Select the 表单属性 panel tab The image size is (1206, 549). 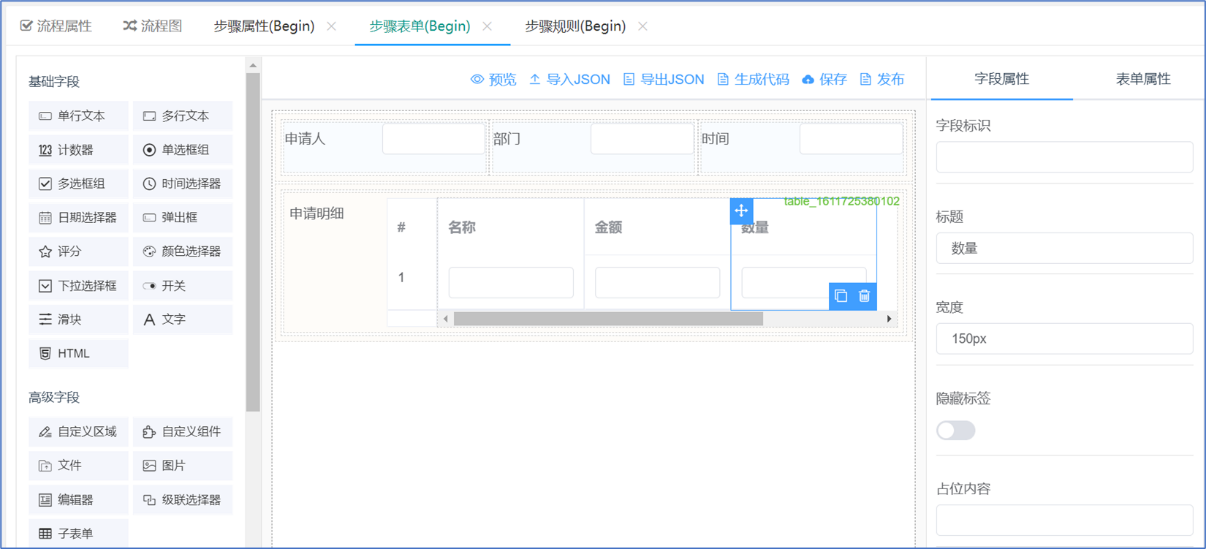tap(1143, 79)
